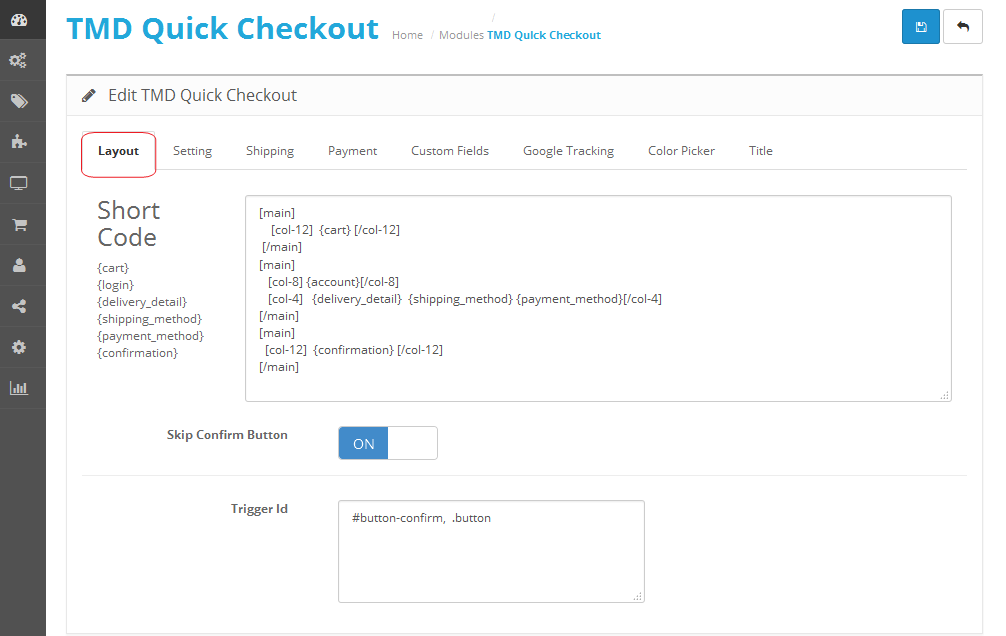The width and height of the screenshot is (1006, 636).
Task: Click the Home breadcrumb link
Action: 407,35
